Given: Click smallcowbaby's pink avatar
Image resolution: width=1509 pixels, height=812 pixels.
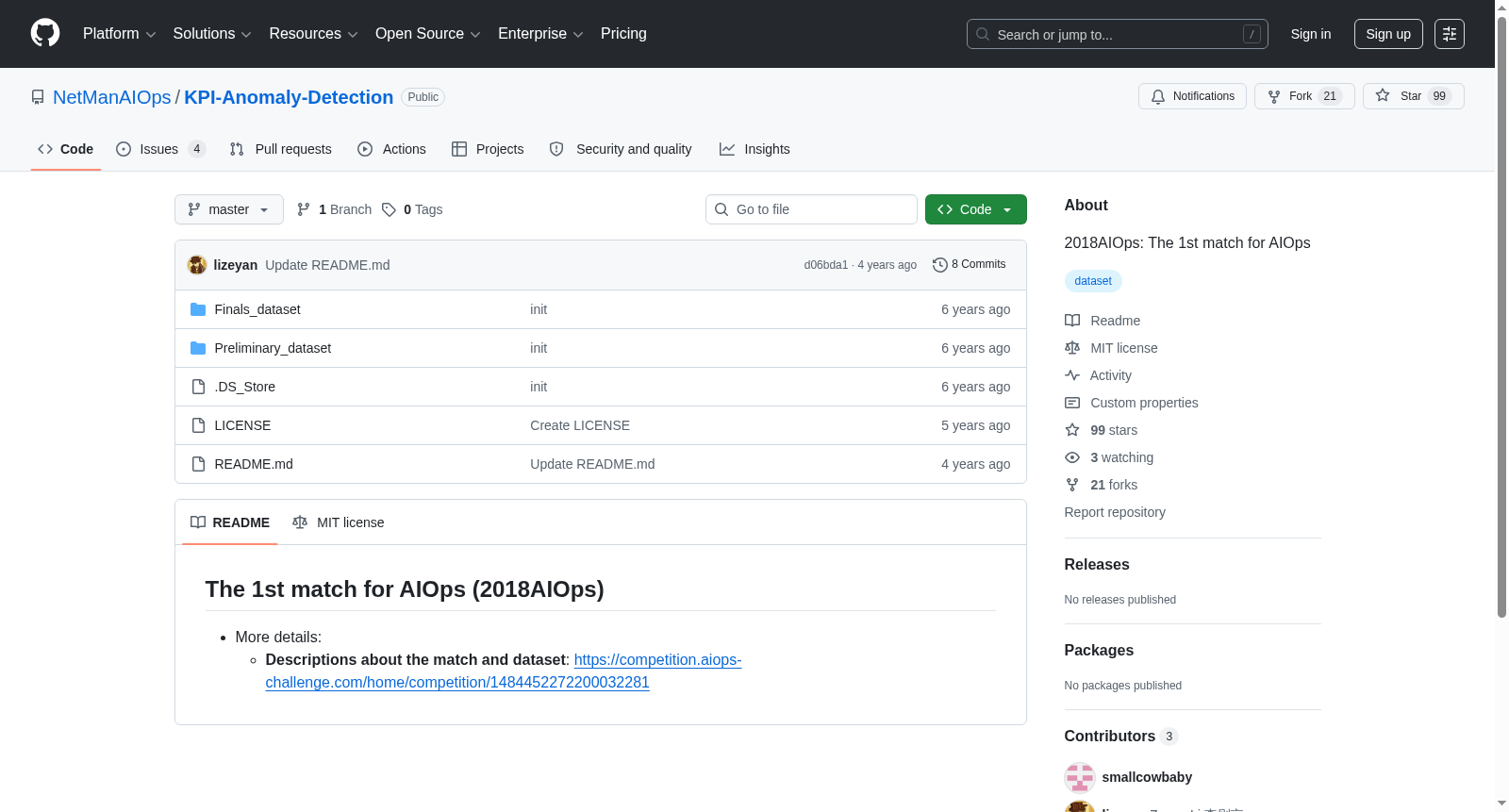Looking at the screenshot, I should 1080,777.
